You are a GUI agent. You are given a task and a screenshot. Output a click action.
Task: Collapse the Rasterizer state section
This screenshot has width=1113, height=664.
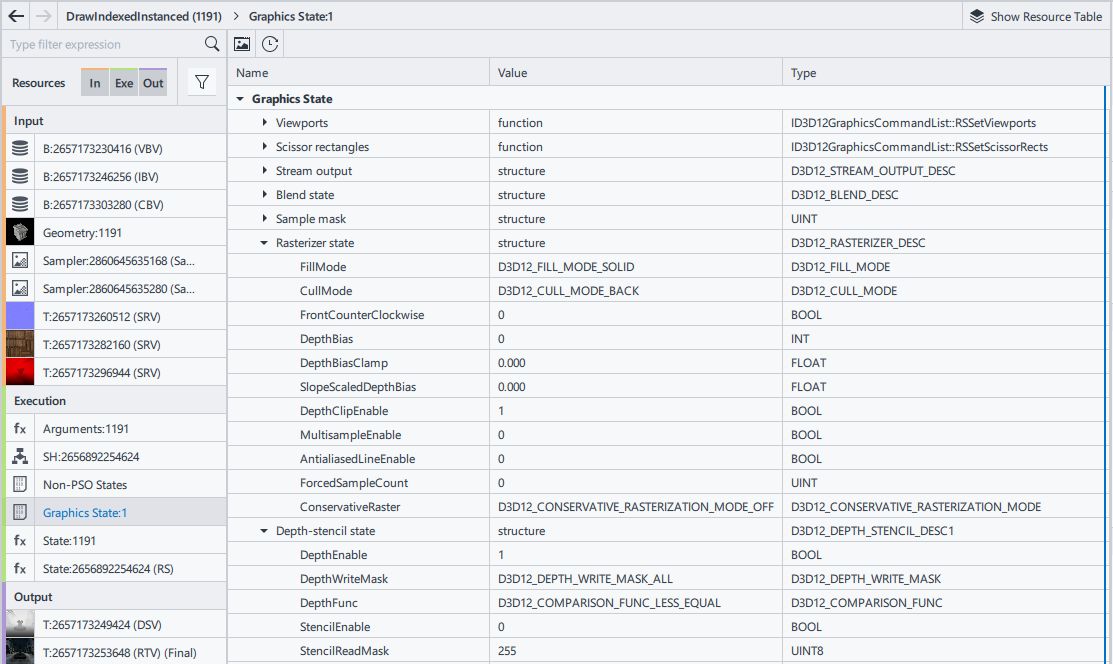point(265,243)
